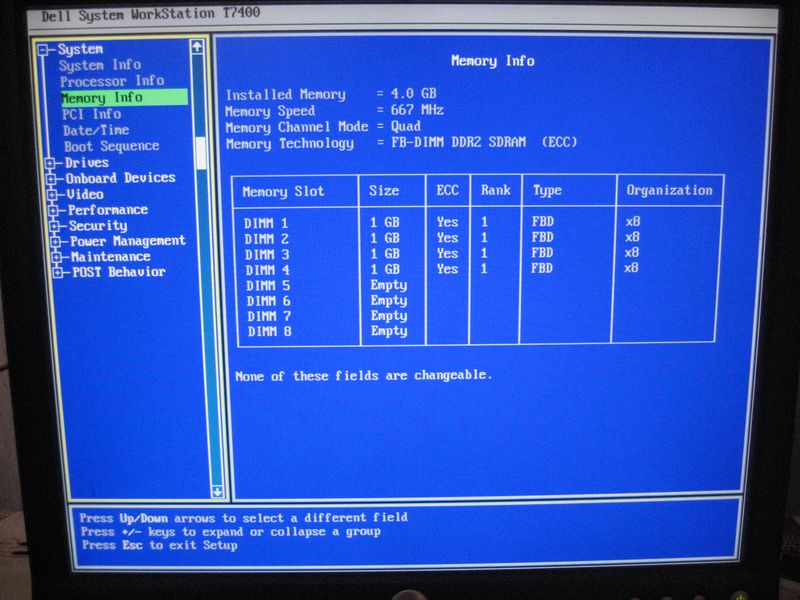Image resolution: width=800 pixels, height=600 pixels.
Task: Click the Memory Info page title
Action: pos(492,61)
